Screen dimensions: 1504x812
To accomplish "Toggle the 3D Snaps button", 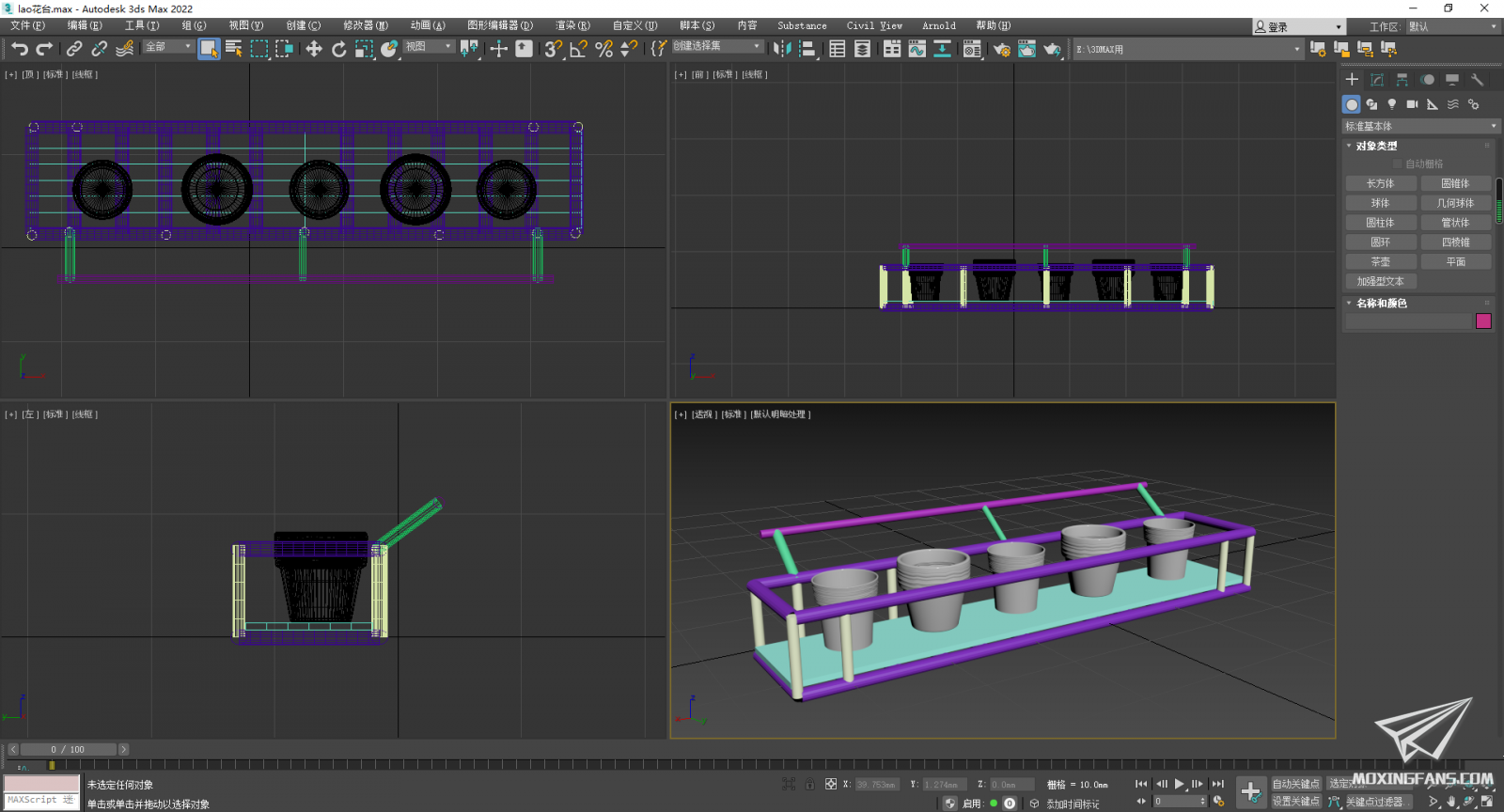I will (x=553, y=49).
